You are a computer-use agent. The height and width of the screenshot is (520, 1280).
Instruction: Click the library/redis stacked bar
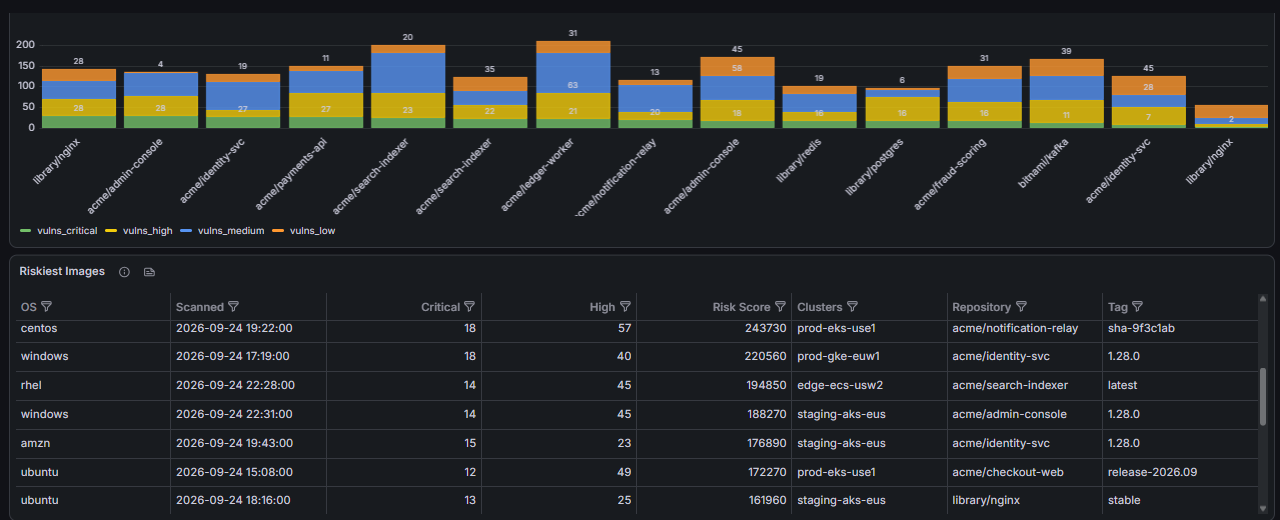click(x=820, y=107)
